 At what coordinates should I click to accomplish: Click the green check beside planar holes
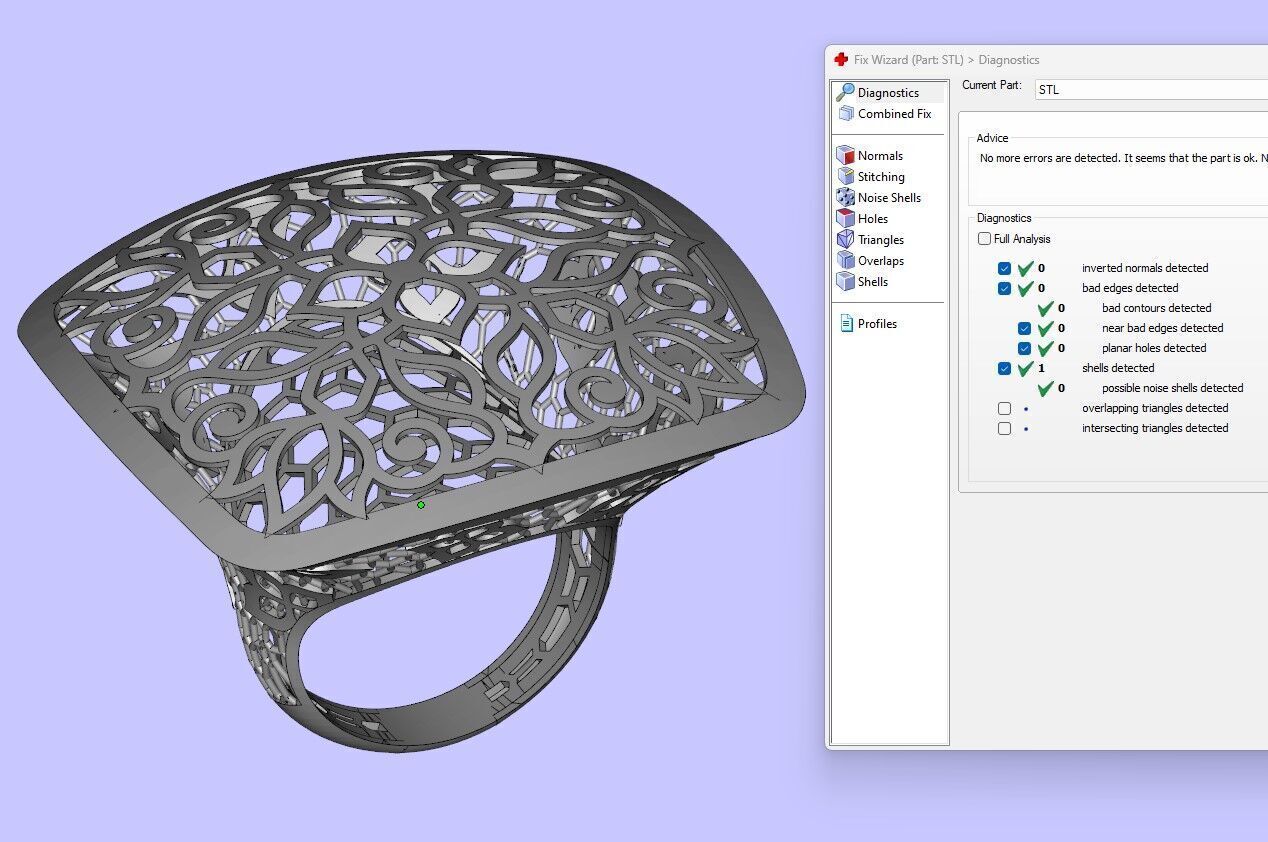point(1046,348)
